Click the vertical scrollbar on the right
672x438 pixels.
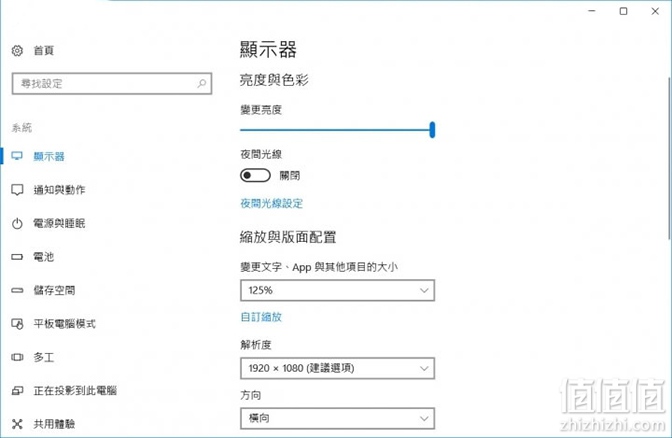pyautogui.click(x=669, y=158)
